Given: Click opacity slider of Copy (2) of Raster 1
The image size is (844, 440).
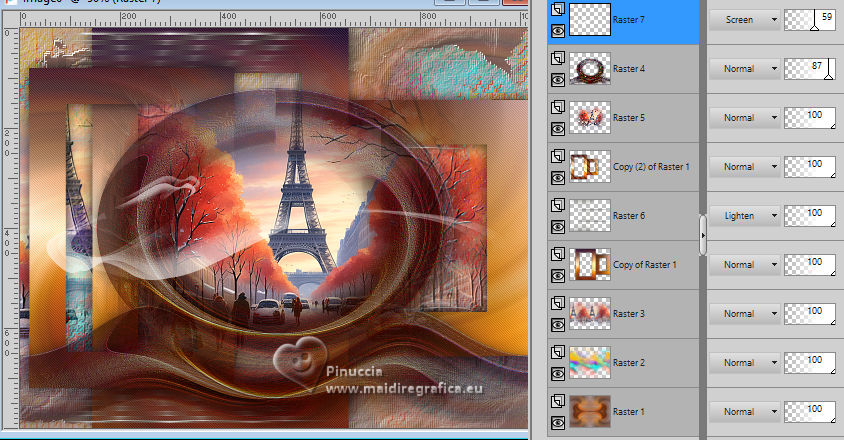Looking at the screenshot, I should tap(810, 167).
